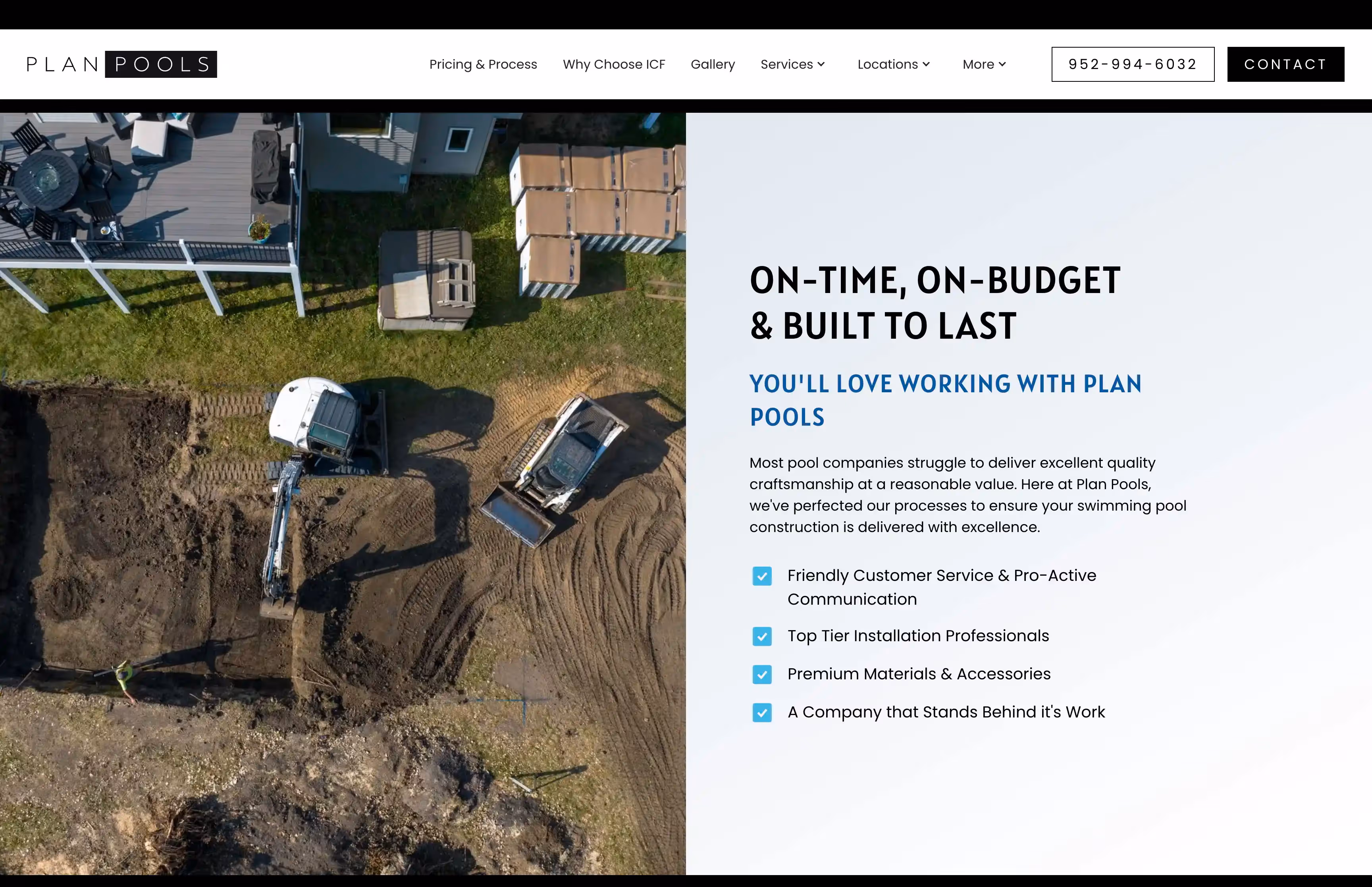Navigate to the Gallery page
1372x887 pixels.
tap(713, 64)
